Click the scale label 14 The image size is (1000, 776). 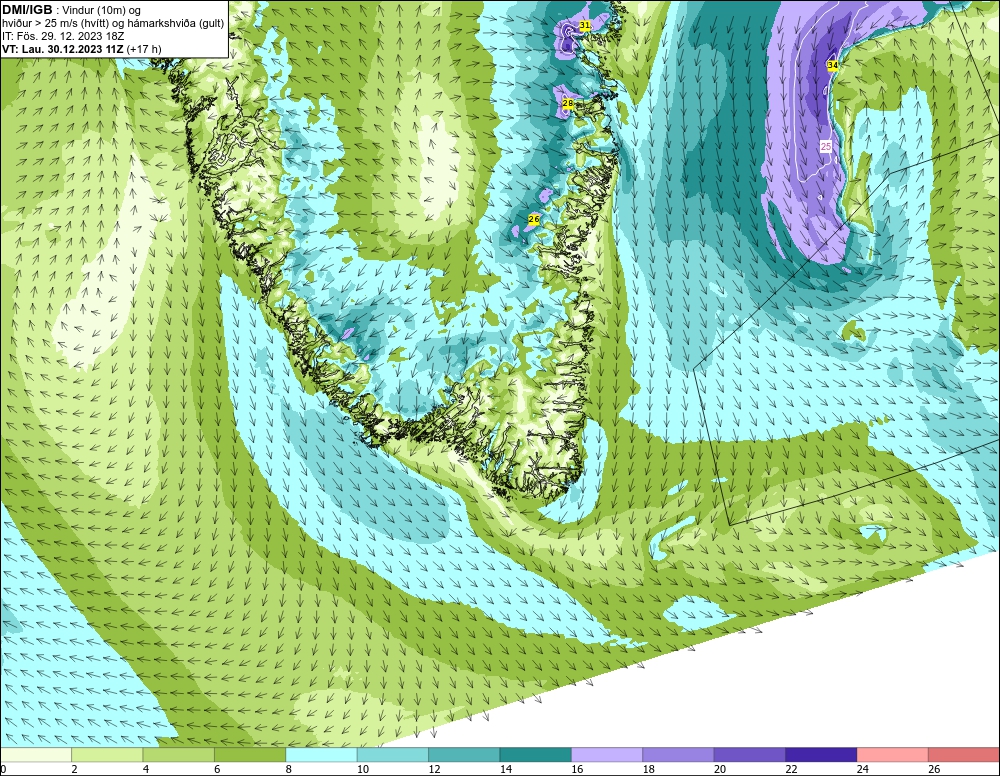tap(506, 769)
